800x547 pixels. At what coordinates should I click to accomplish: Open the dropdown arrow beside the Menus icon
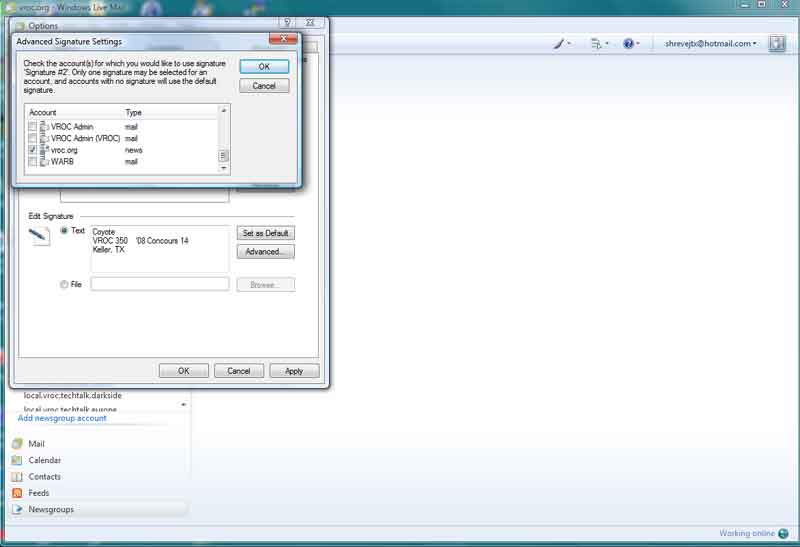607,44
